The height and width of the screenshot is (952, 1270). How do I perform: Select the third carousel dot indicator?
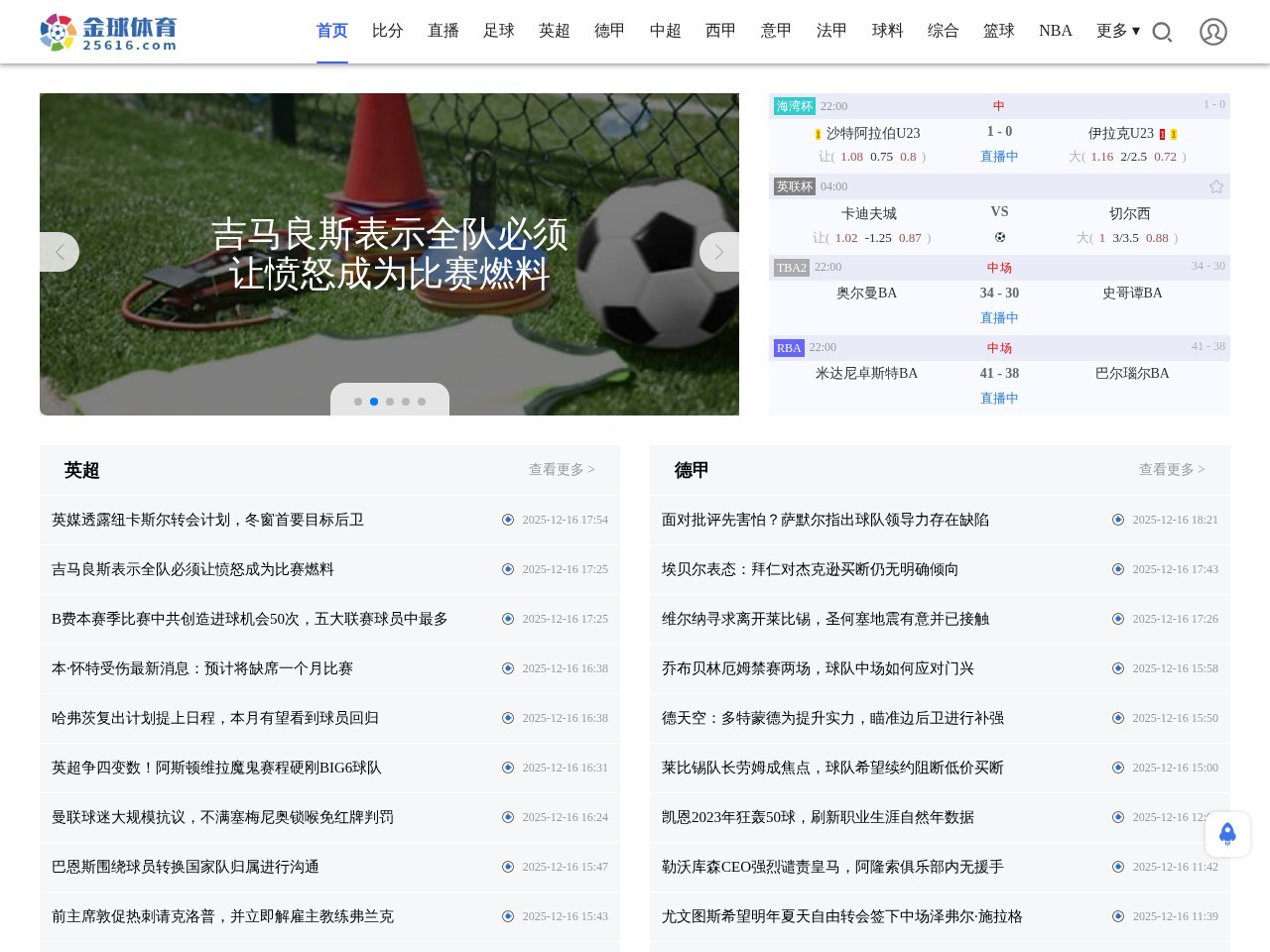coord(390,402)
